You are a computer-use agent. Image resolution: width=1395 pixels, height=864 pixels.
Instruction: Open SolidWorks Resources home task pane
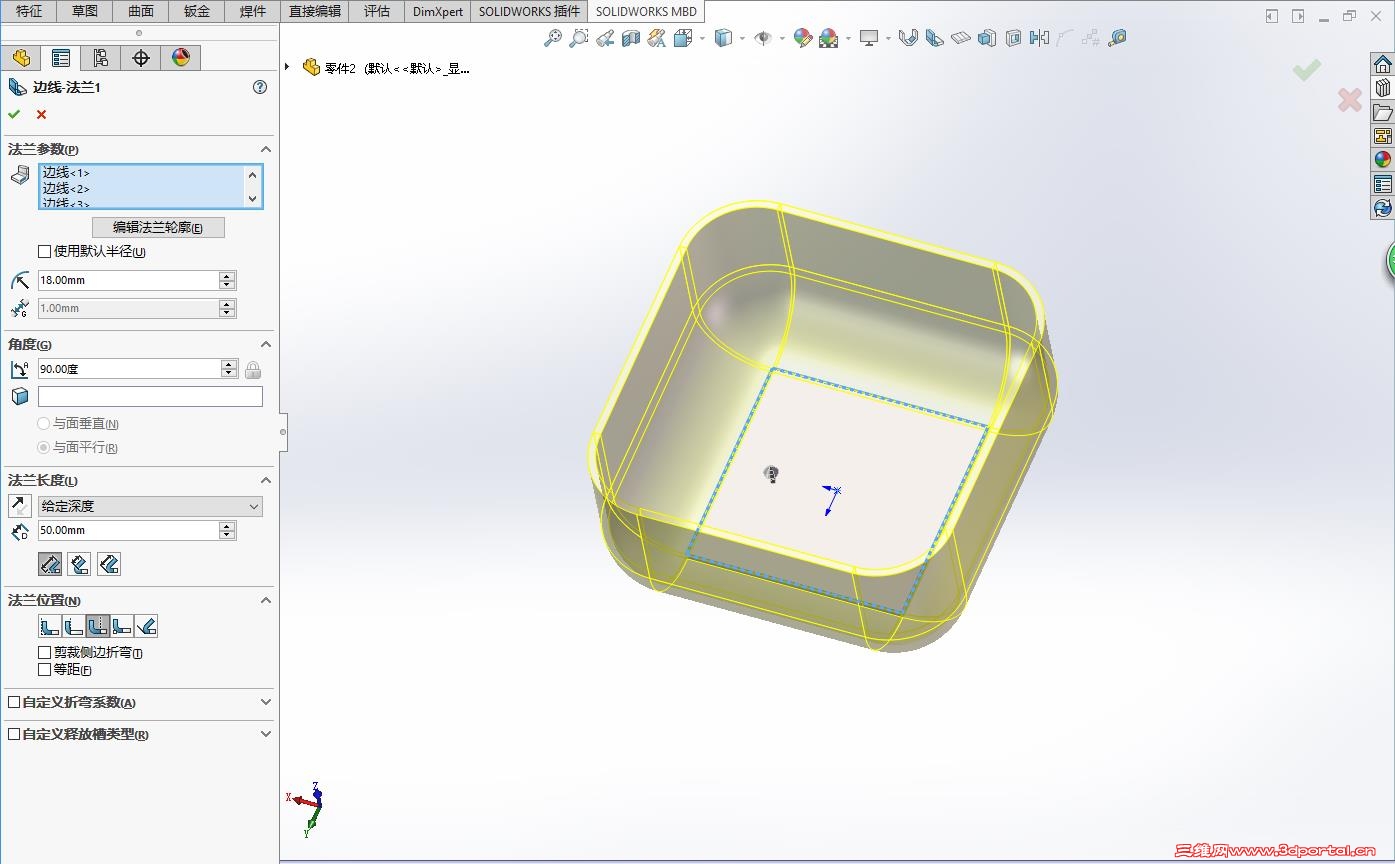coord(1383,64)
